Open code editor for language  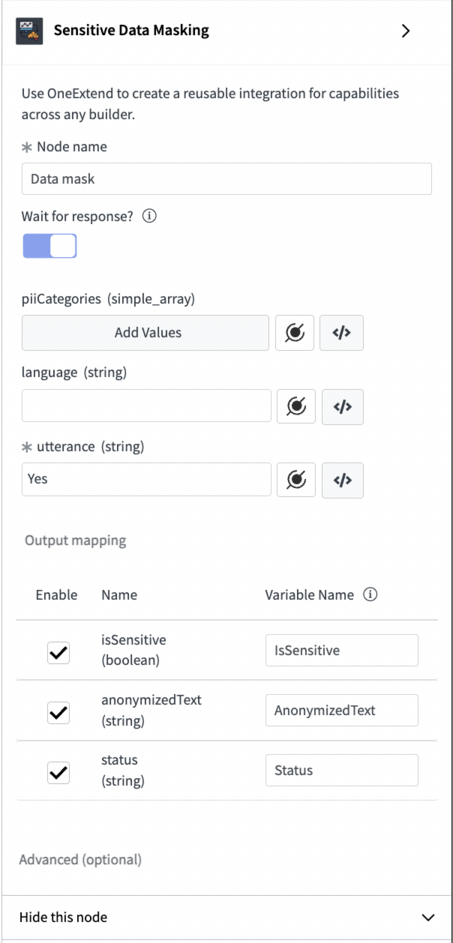pyautogui.click(x=342, y=407)
